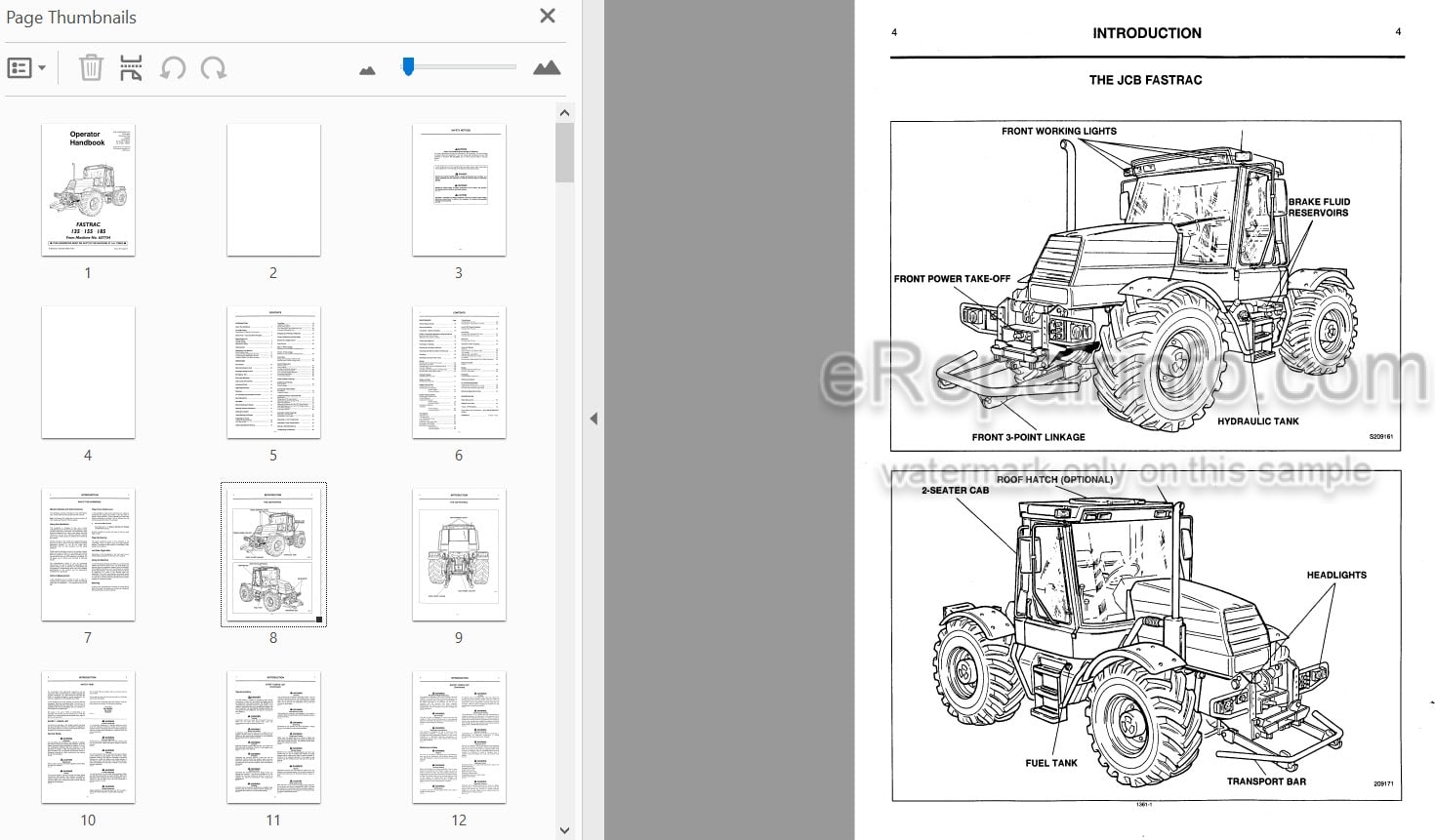This screenshot has width=1435, height=840.
Task: Collapse the side panel with left arrow
Action: [x=593, y=419]
